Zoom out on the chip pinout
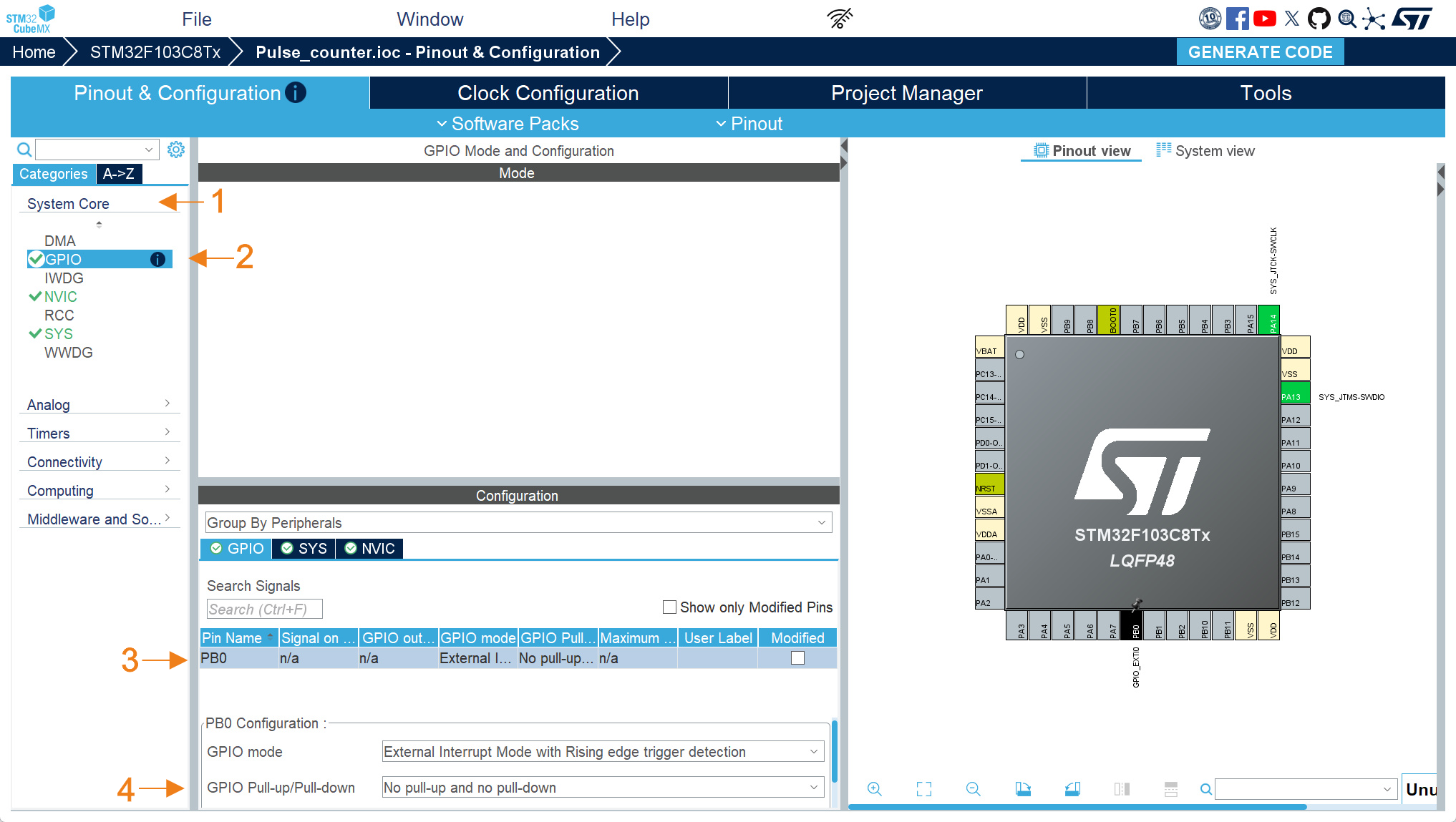This screenshot has width=1456, height=822. (973, 788)
